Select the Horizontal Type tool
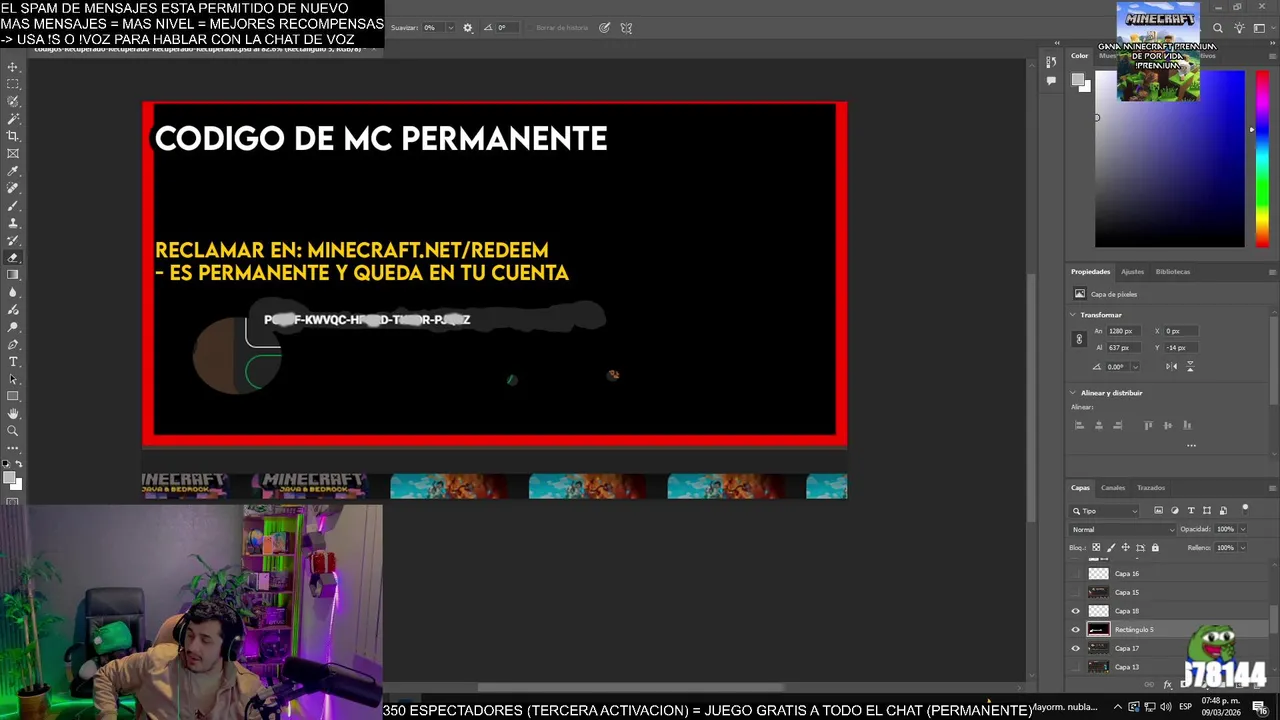1280x720 pixels. (x=13, y=361)
